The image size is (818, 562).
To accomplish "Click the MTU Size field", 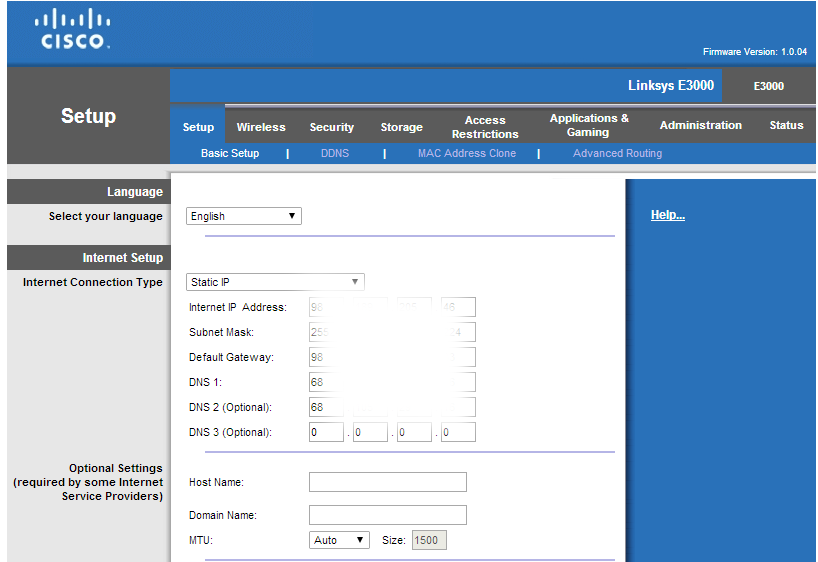I will tap(429, 540).
